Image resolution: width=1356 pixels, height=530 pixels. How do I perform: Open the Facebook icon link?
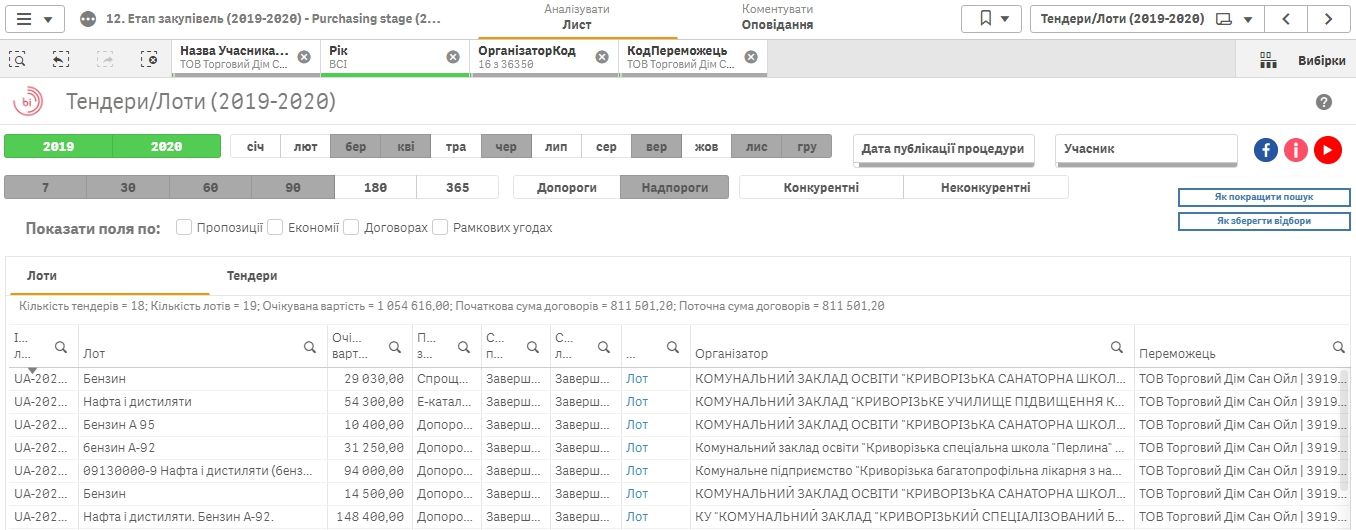click(1266, 150)
